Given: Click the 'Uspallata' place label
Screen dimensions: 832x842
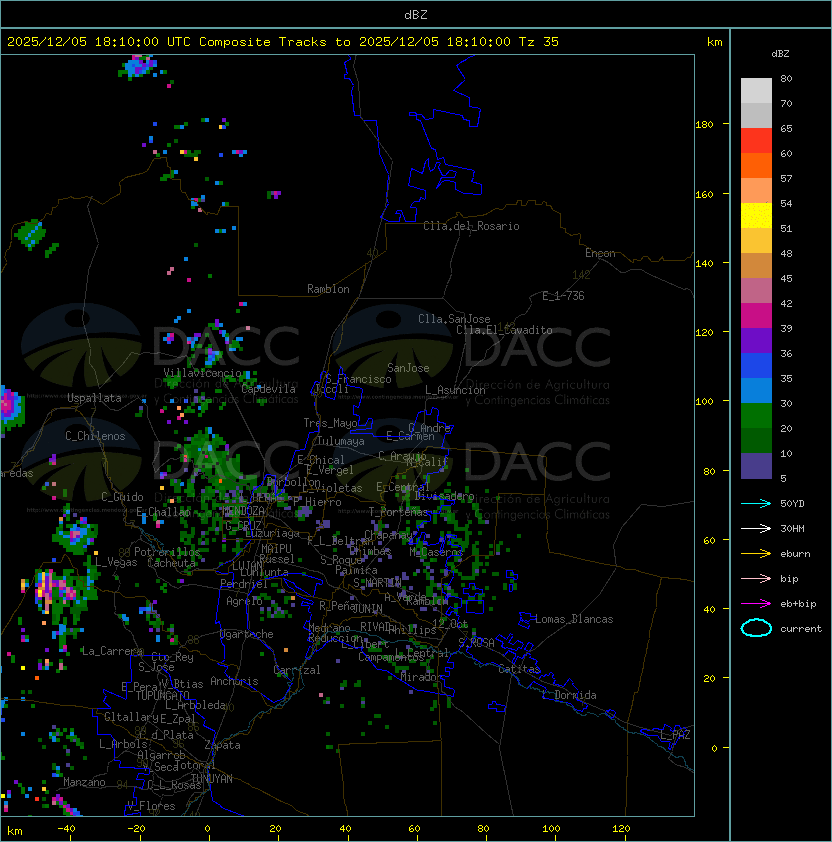Looking at the screenshot, I should (x=94, y=398).
